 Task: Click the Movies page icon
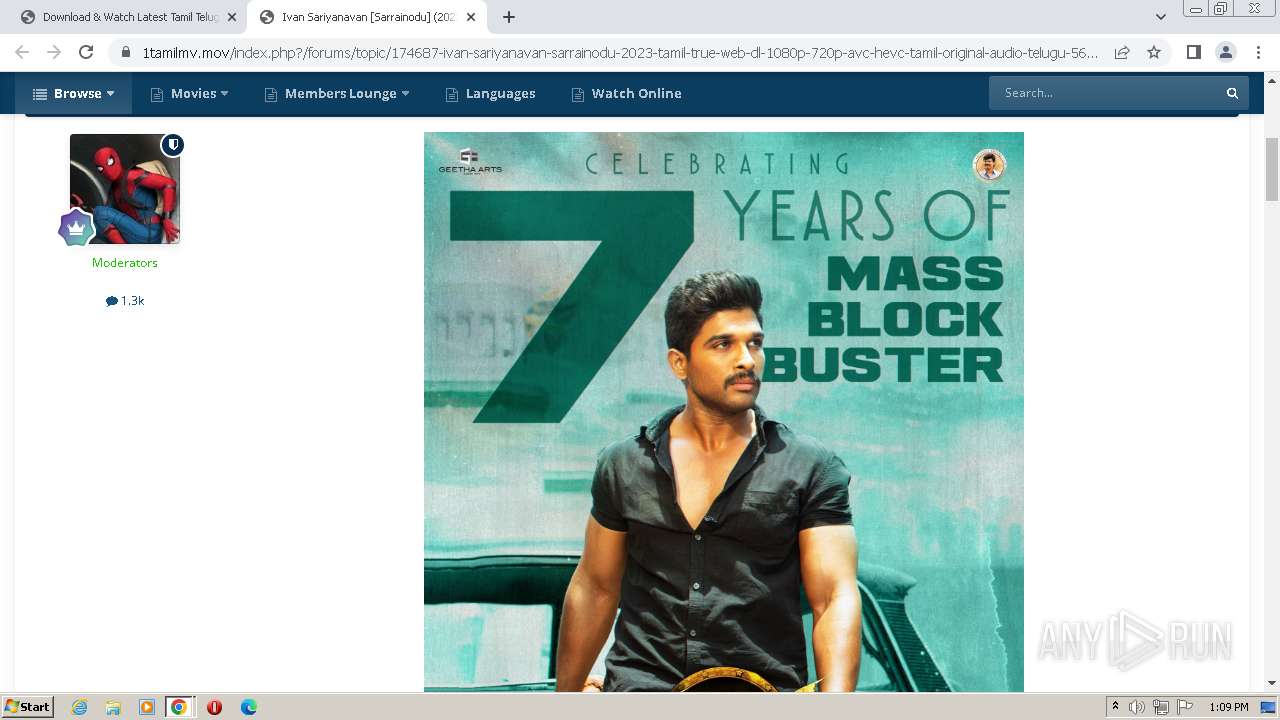coord(157,94)
